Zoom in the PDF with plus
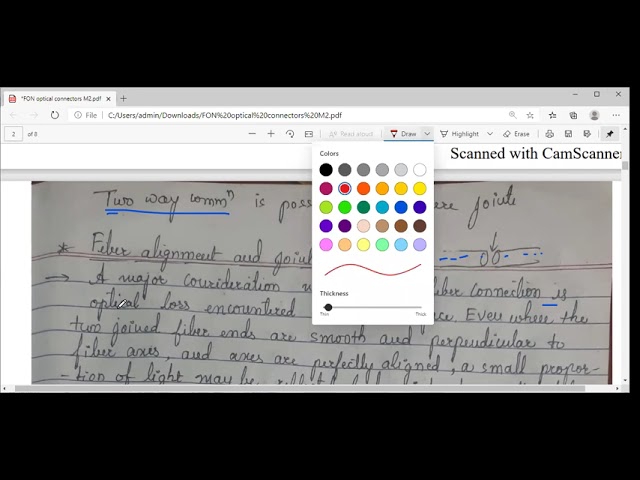Image resolution: width=640 pixels, height=480 pixels. coord(271,134)
